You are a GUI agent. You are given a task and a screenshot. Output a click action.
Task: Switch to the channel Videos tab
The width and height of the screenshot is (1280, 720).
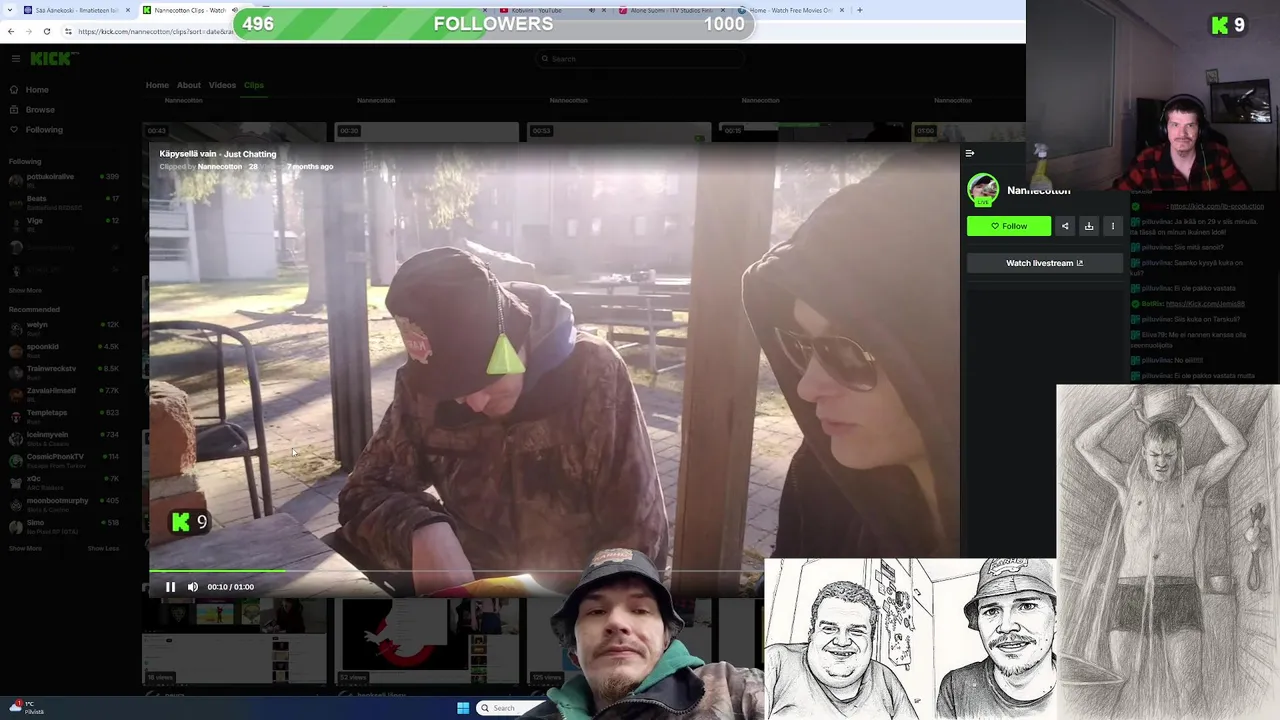[x=222, y=85]
